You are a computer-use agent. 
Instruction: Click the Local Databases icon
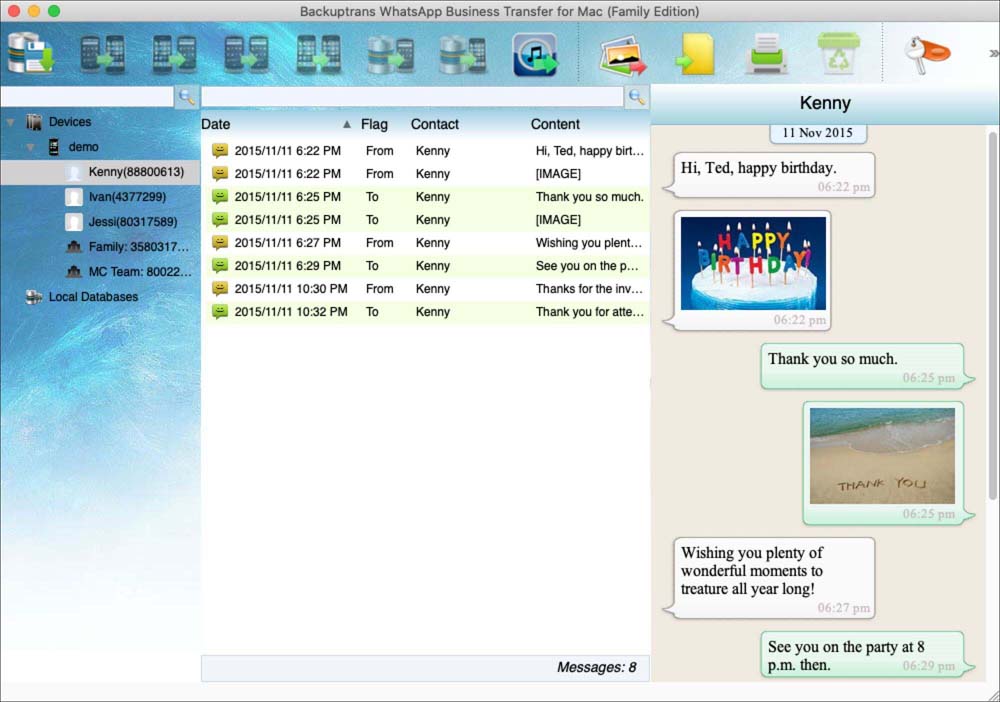tap(34, 296)
